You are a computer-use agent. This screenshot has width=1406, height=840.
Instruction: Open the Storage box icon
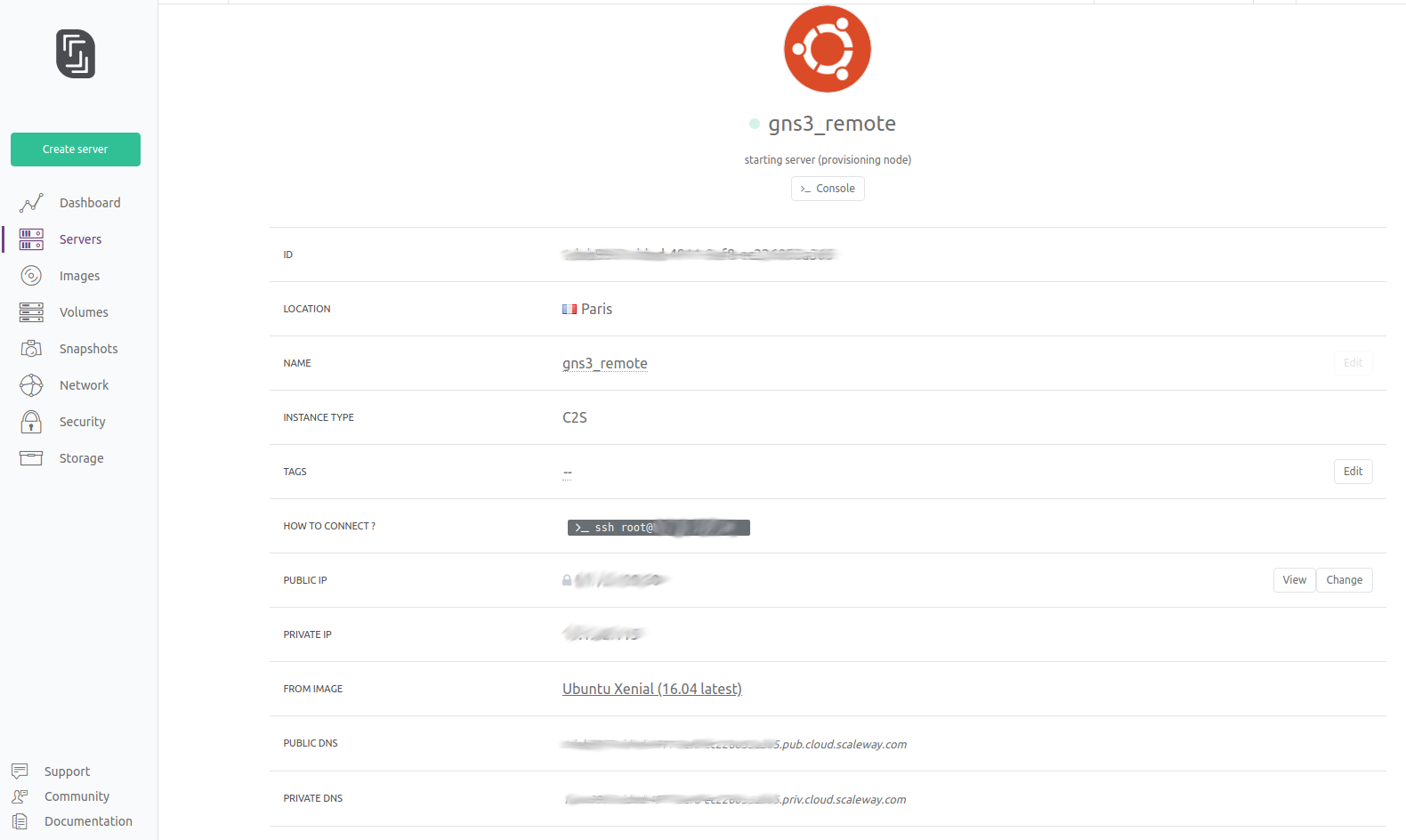[x=31, y=458]
